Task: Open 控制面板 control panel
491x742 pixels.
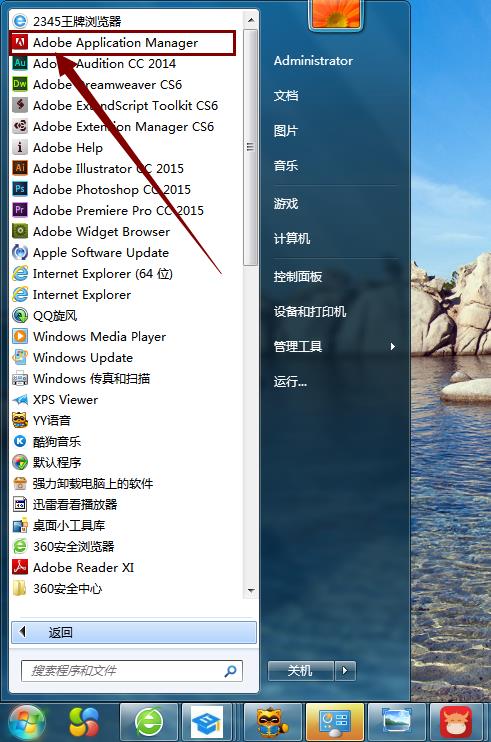Action: pyautogui.click(x=298, y=276)
